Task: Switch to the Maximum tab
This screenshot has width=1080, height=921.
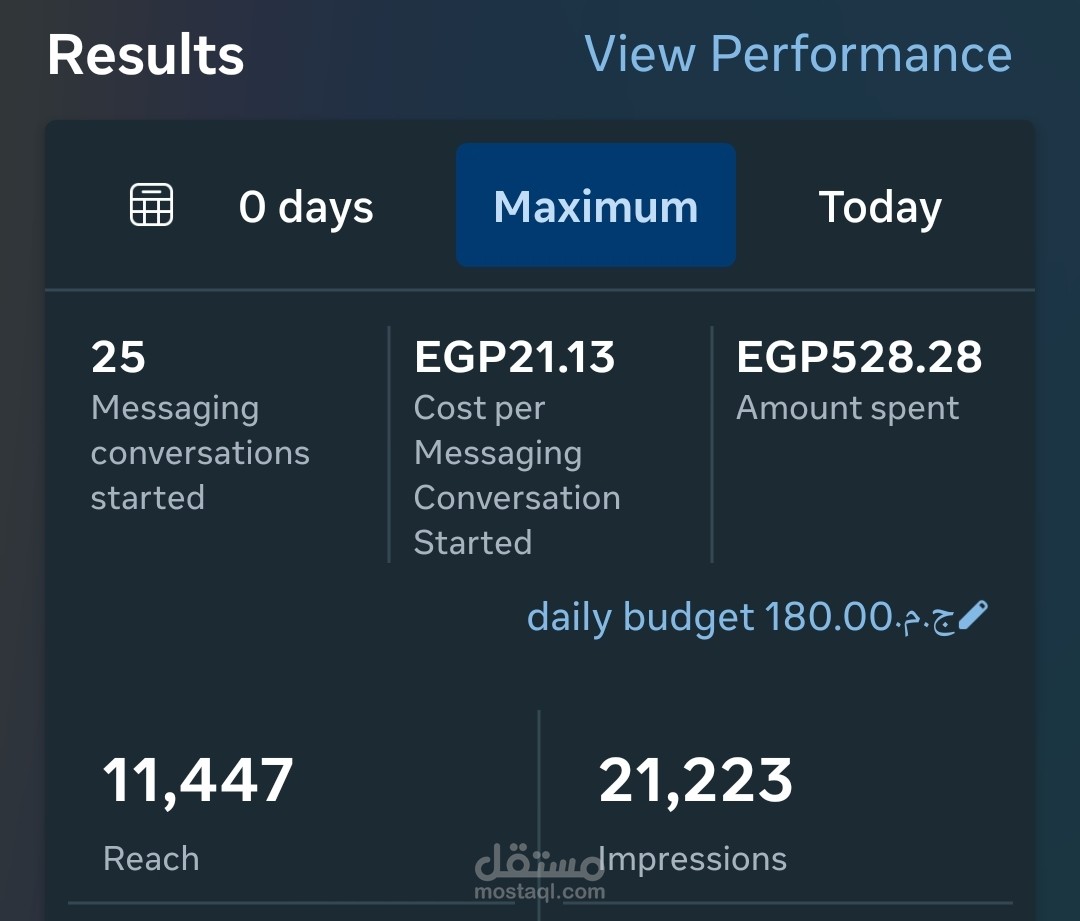Action: 596,206
